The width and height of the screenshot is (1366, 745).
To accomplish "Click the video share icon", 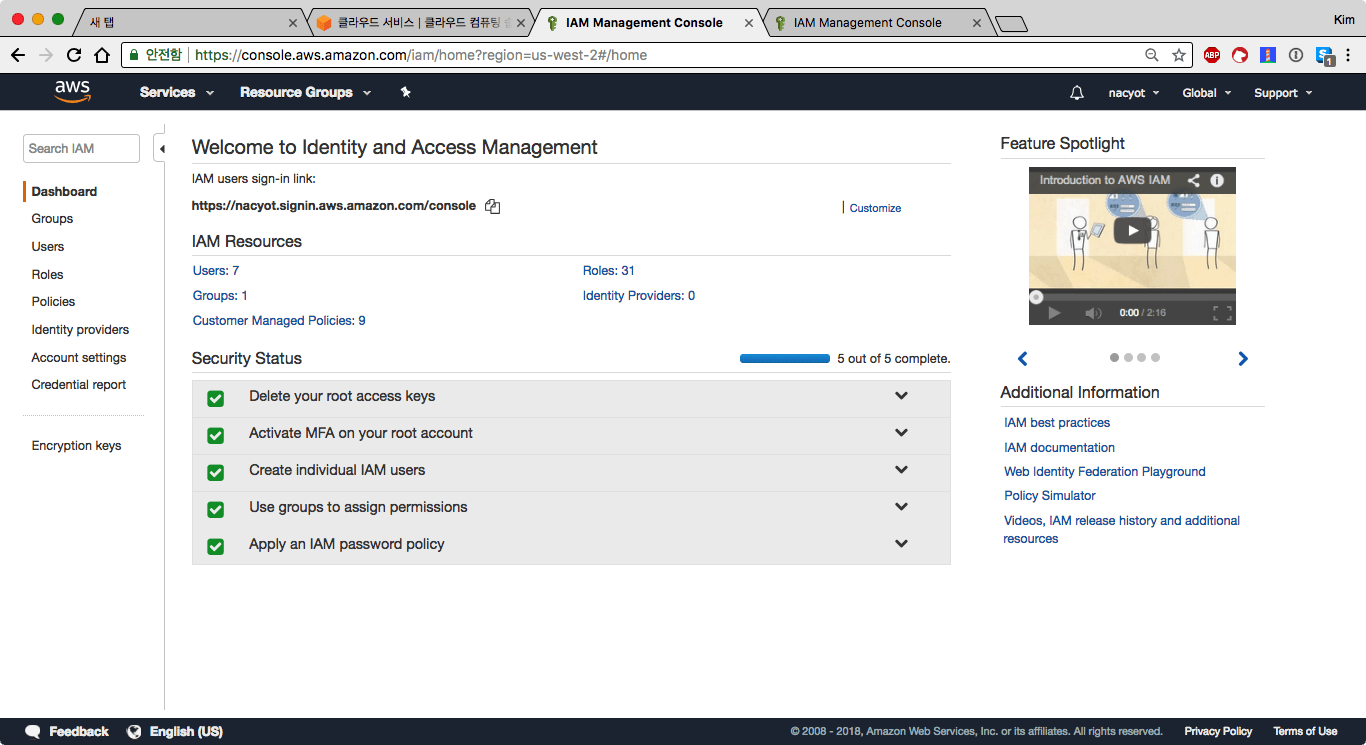I will coord(1193,181).
